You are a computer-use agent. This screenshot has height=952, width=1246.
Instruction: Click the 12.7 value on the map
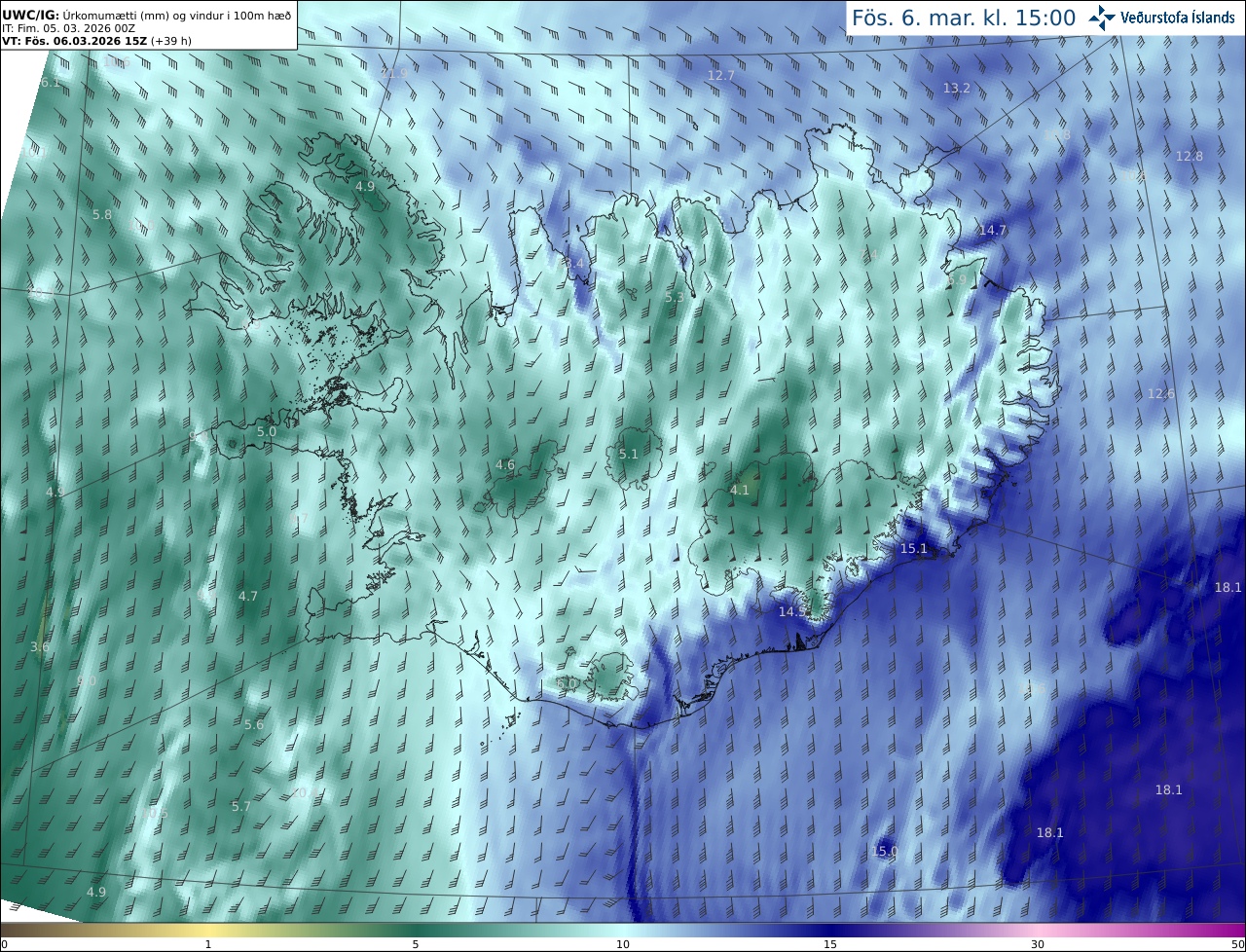(720, 75)
